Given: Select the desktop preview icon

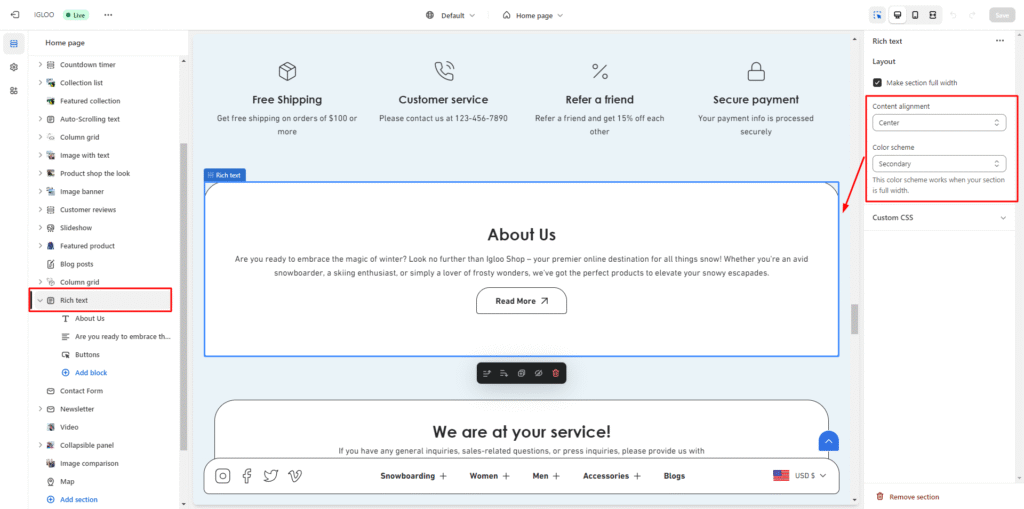Looking at the screenshot, I should tap(896, 15).
